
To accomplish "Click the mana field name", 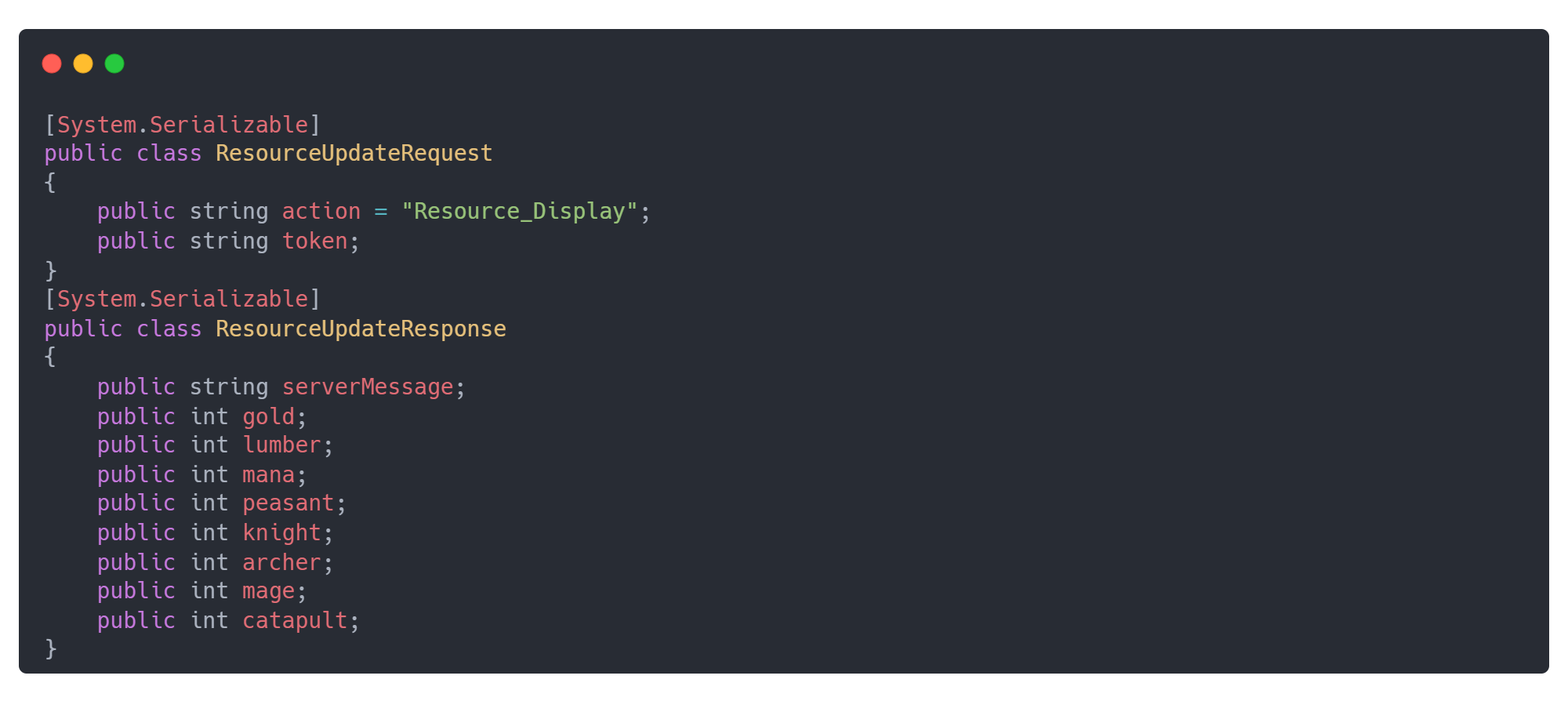I will (268, 474).
